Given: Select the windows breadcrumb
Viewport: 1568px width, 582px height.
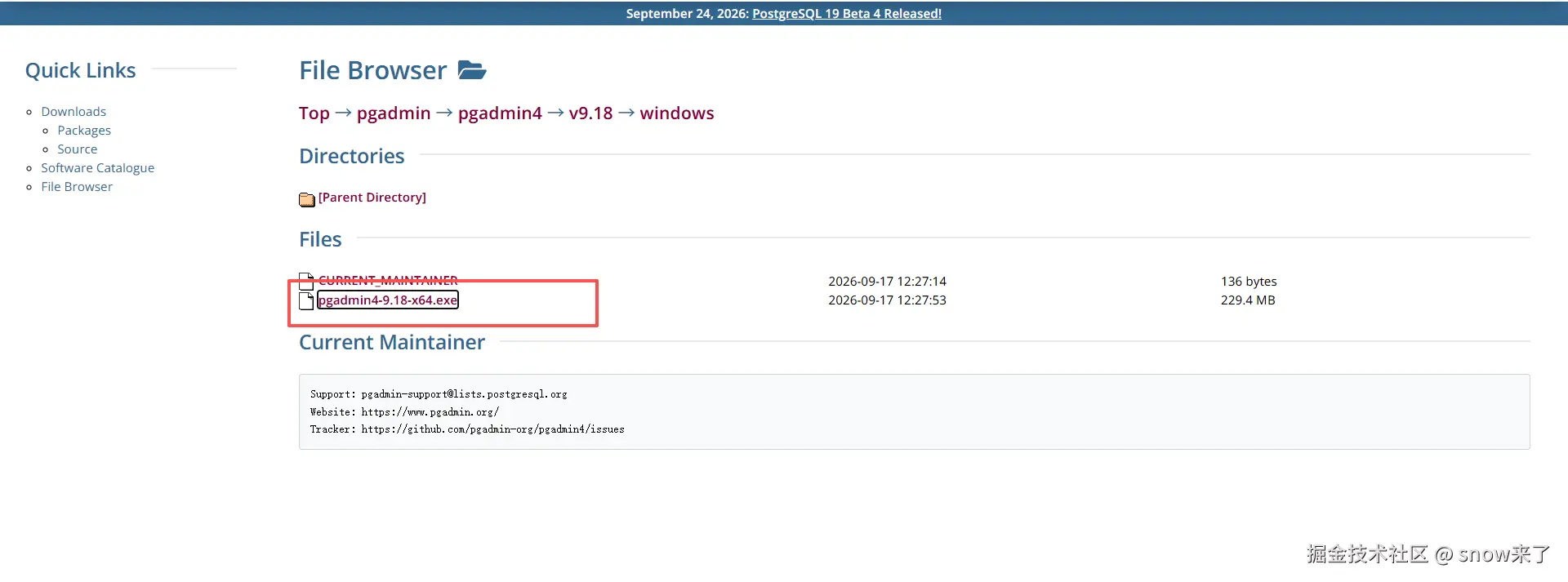Looking at the screenshot, I should point(677,113).
